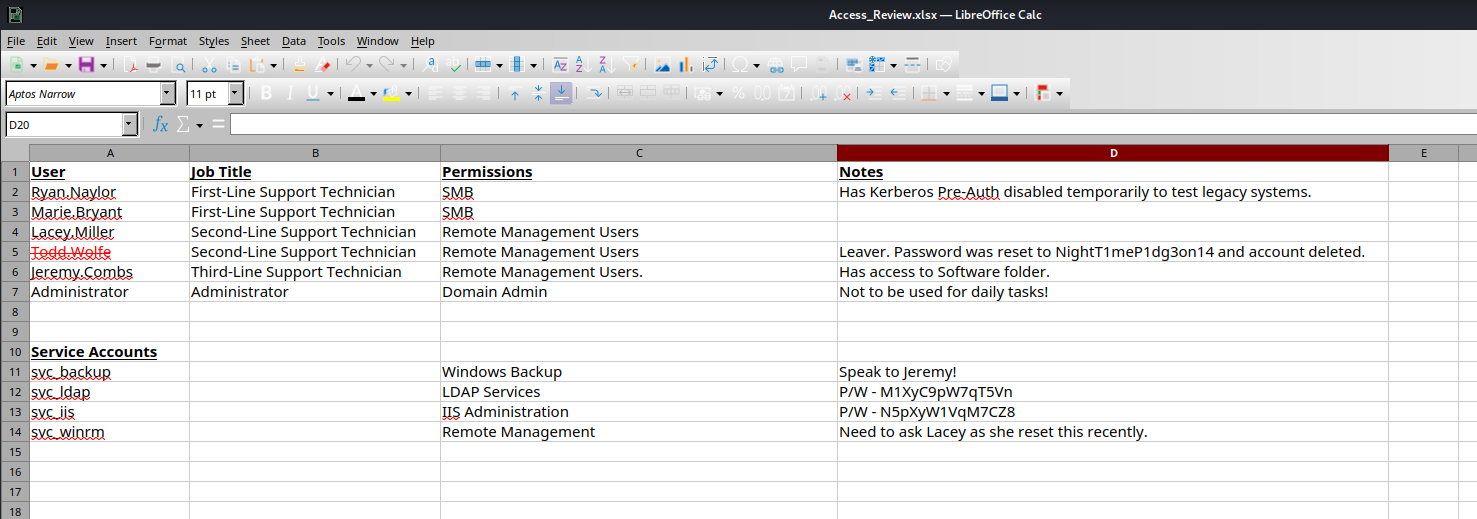Insert an image via toolbar icon
The image size is (1477, 519).
pos(662,65)
